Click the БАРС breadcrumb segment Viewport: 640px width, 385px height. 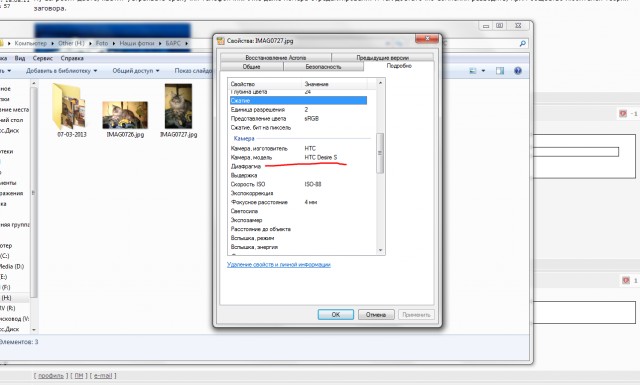coord(173,43)
